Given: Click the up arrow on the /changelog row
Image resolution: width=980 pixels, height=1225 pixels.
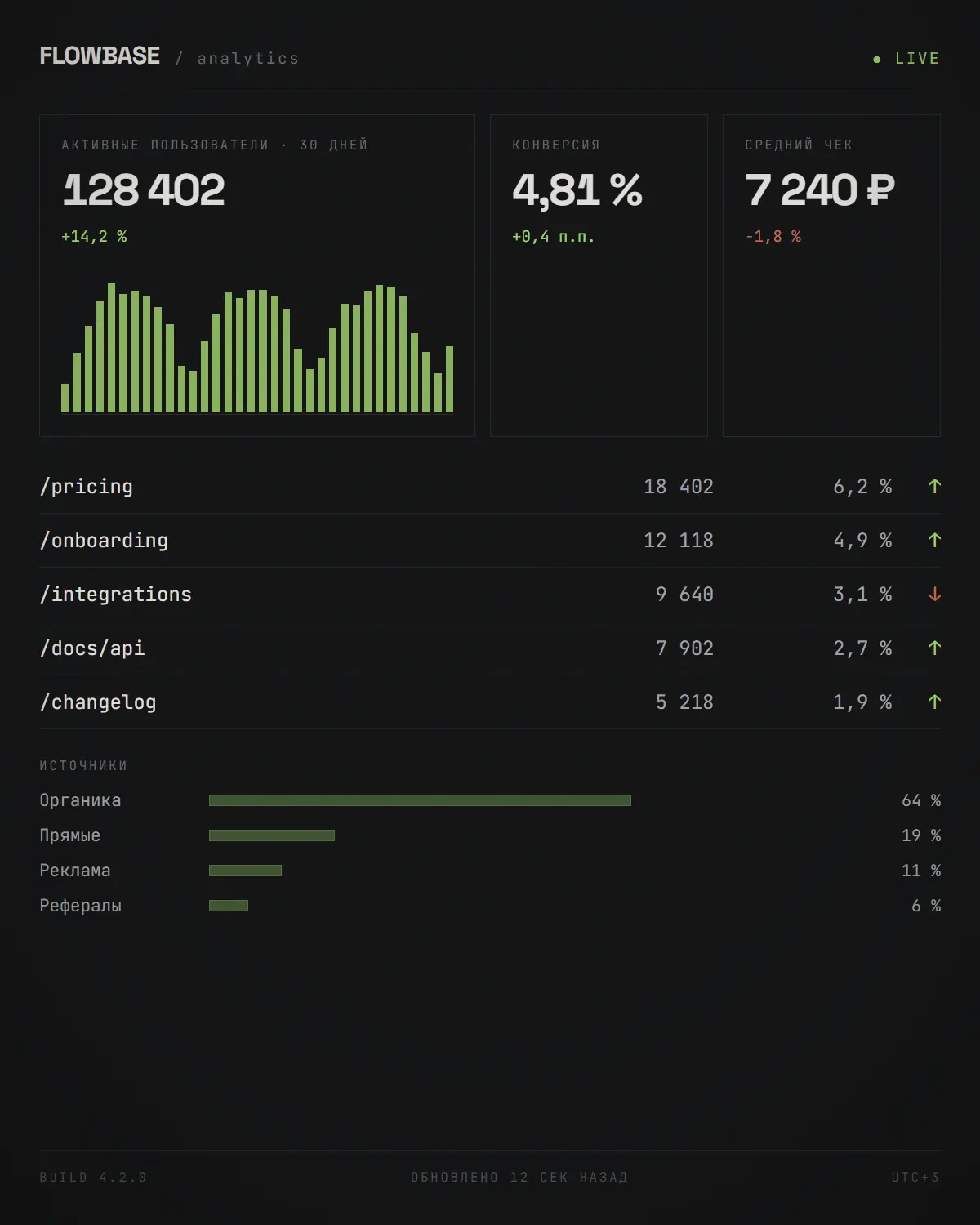Looking at the screenshot, I should coord(935,702).
